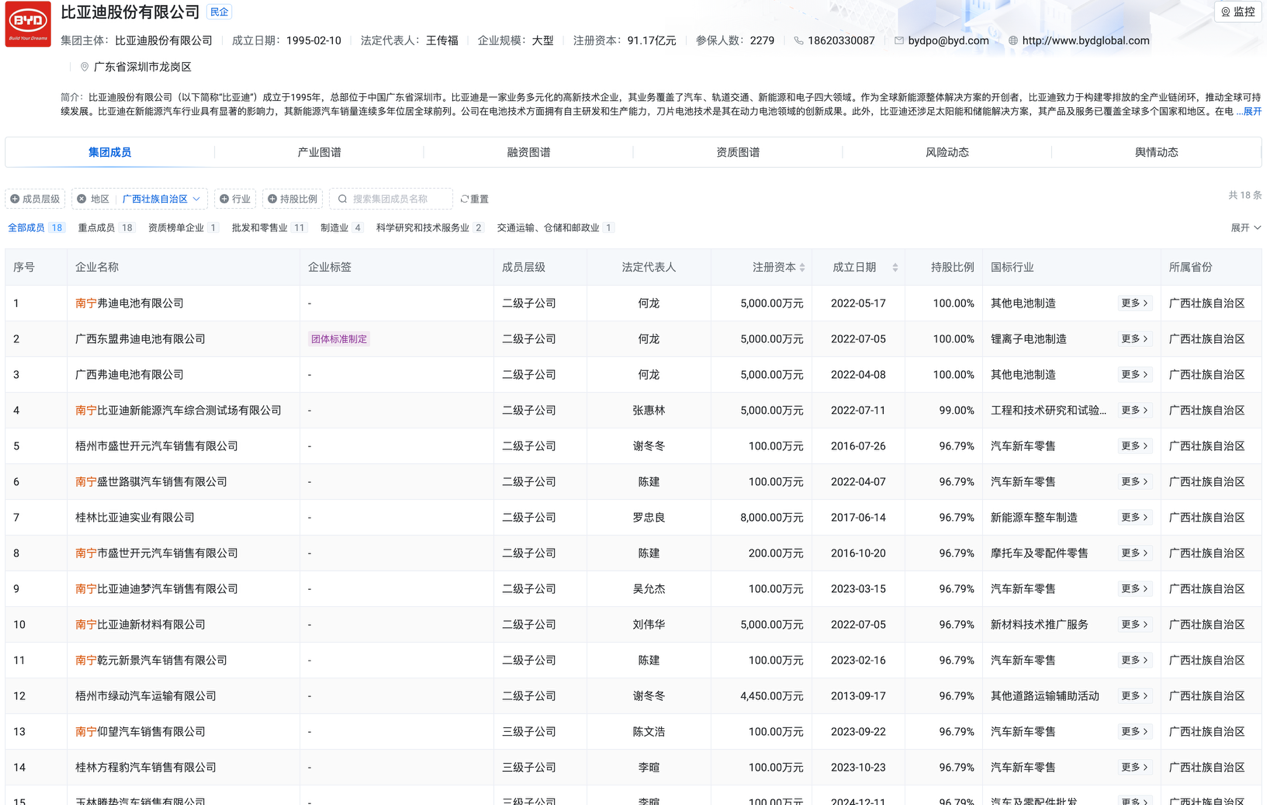Open 梧州市绿动汽车运输有限公司 company link
This screenshot has height=805, width=1268.
click(x=146, y=696)
